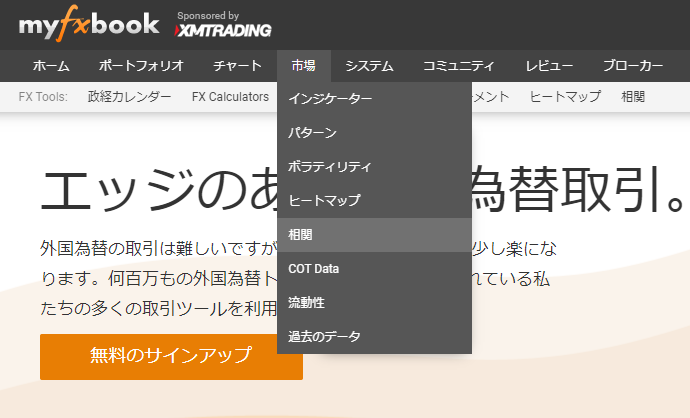690x418 pixels.
Task: Click the highlighted 相関 dropdown entry
Action: tap(300, 235)
